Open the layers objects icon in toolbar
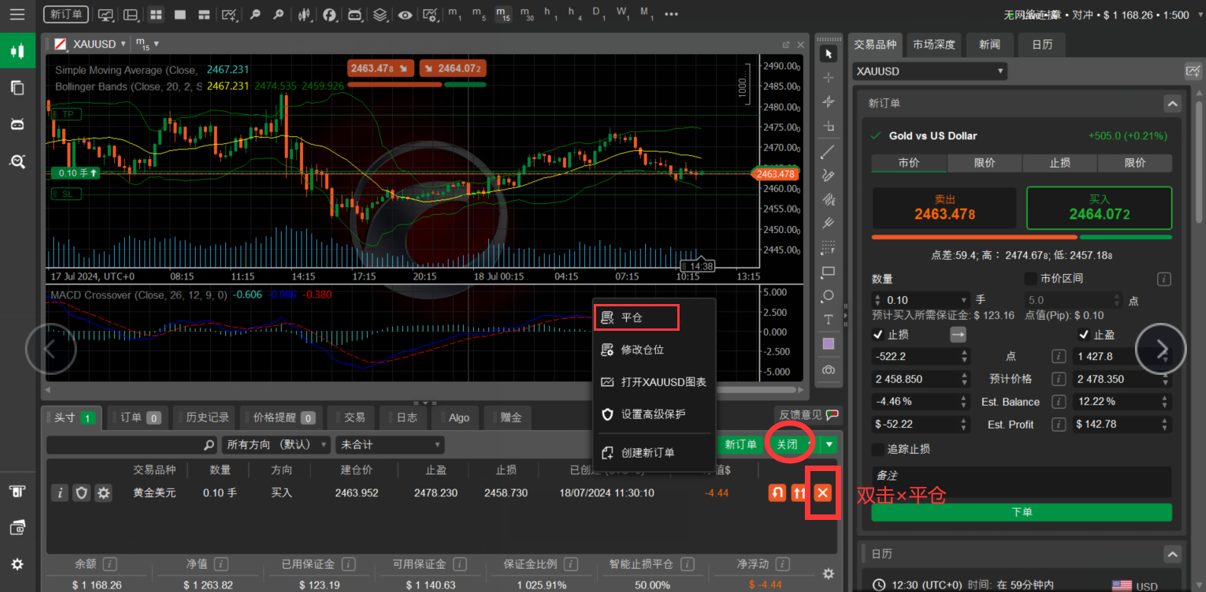The image size is (1206, 592). click(x=380, y=15)
